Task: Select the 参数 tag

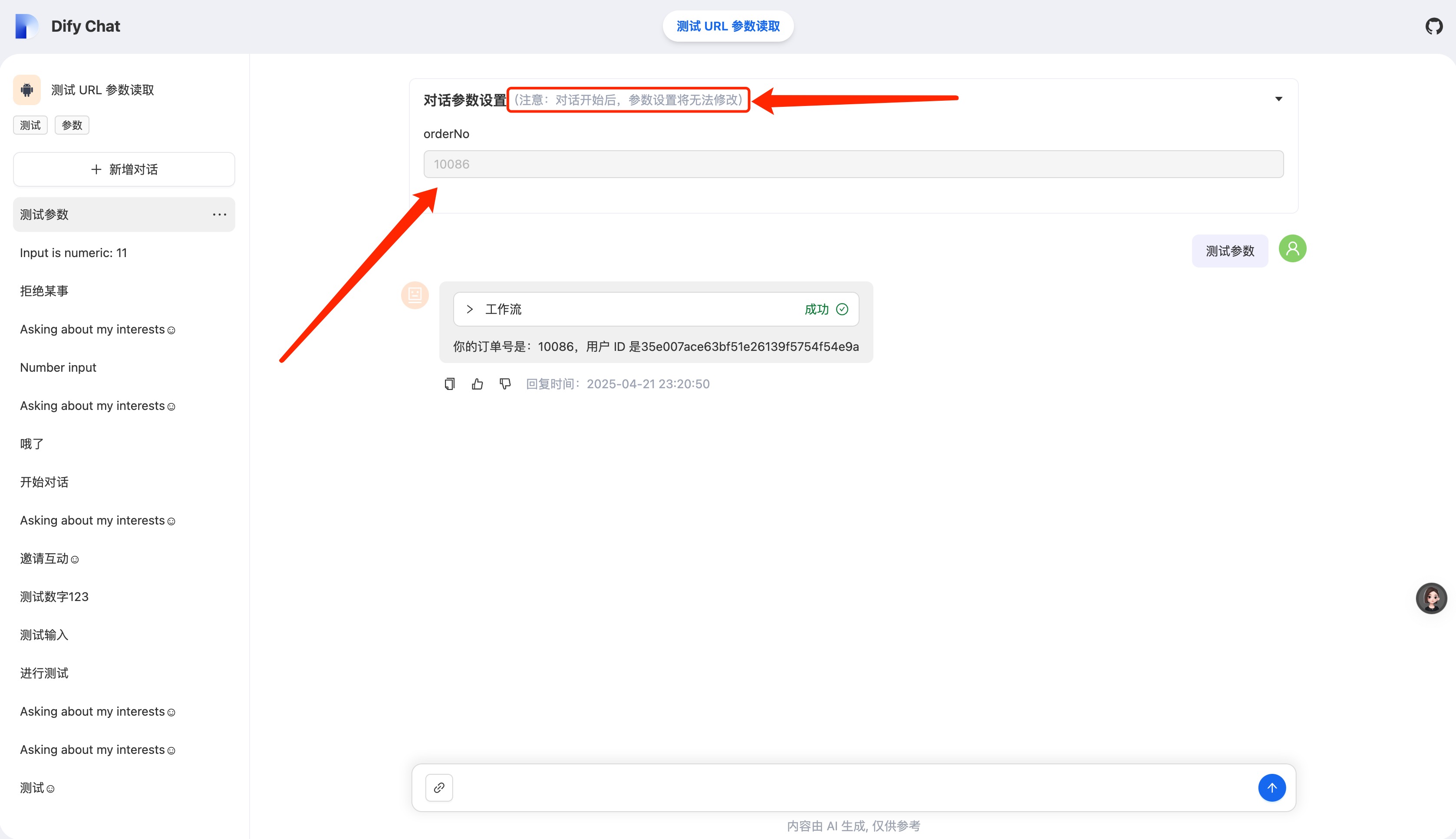Action: 72,125
